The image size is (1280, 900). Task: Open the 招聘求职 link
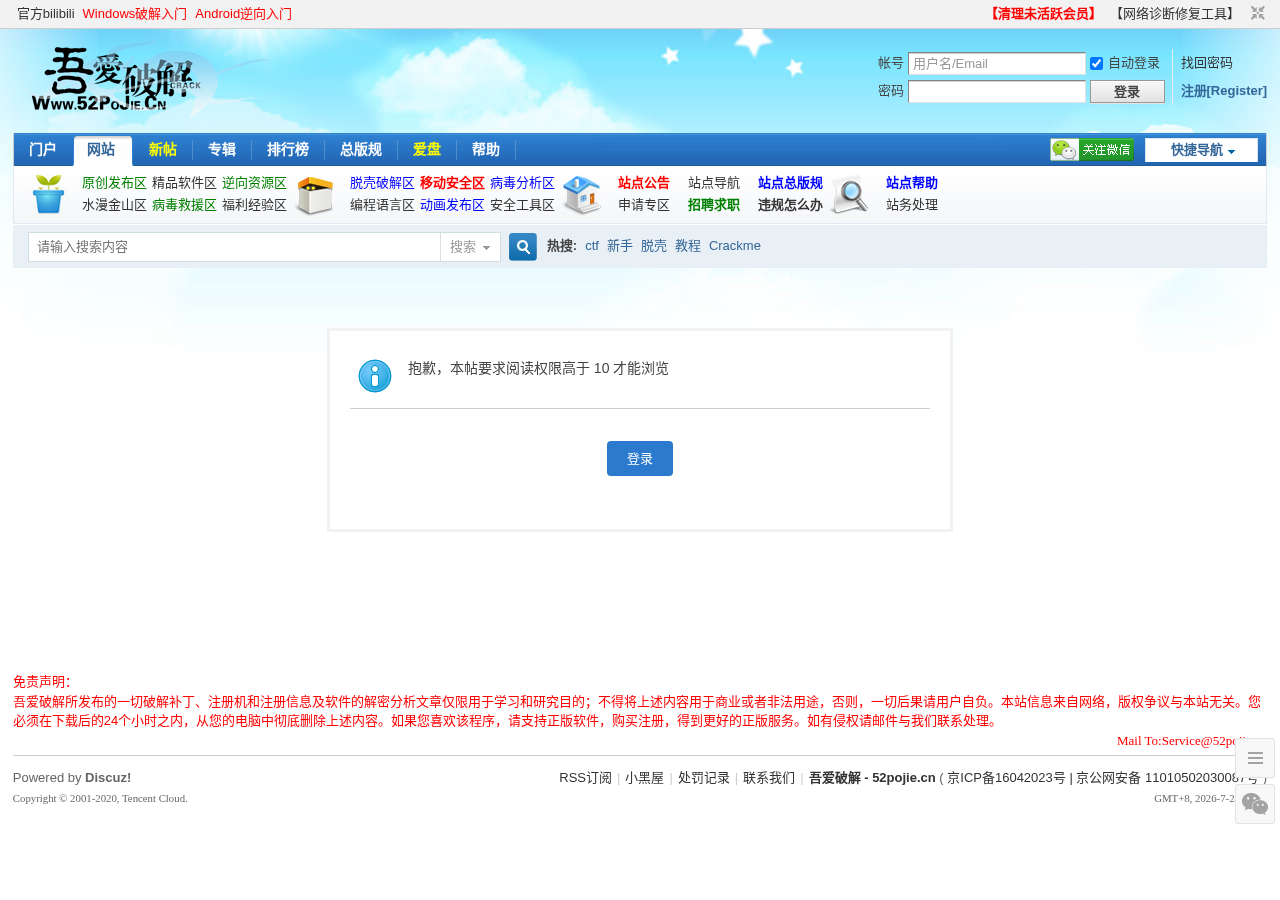pos(714,205)
